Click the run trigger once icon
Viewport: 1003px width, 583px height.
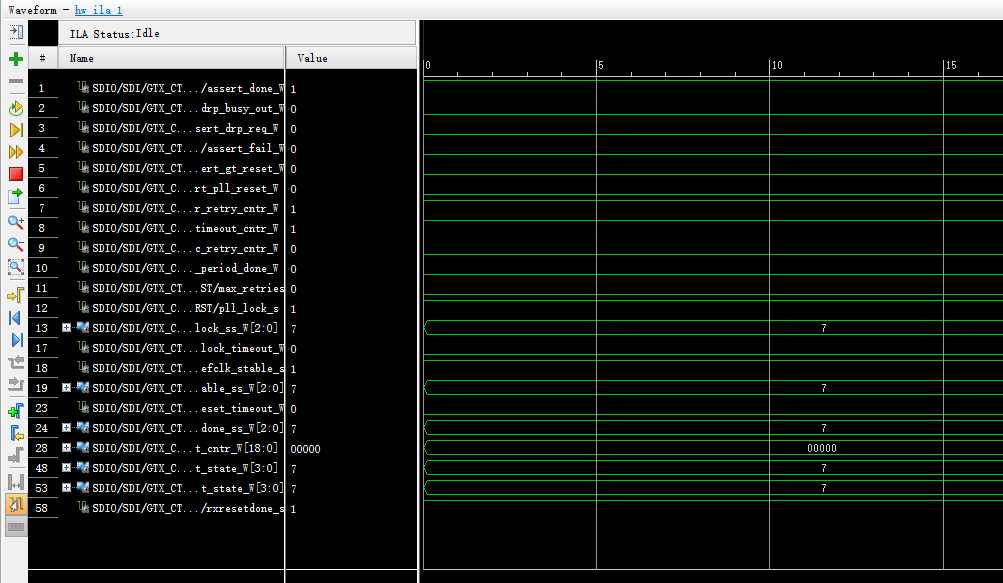pos(16,130)
